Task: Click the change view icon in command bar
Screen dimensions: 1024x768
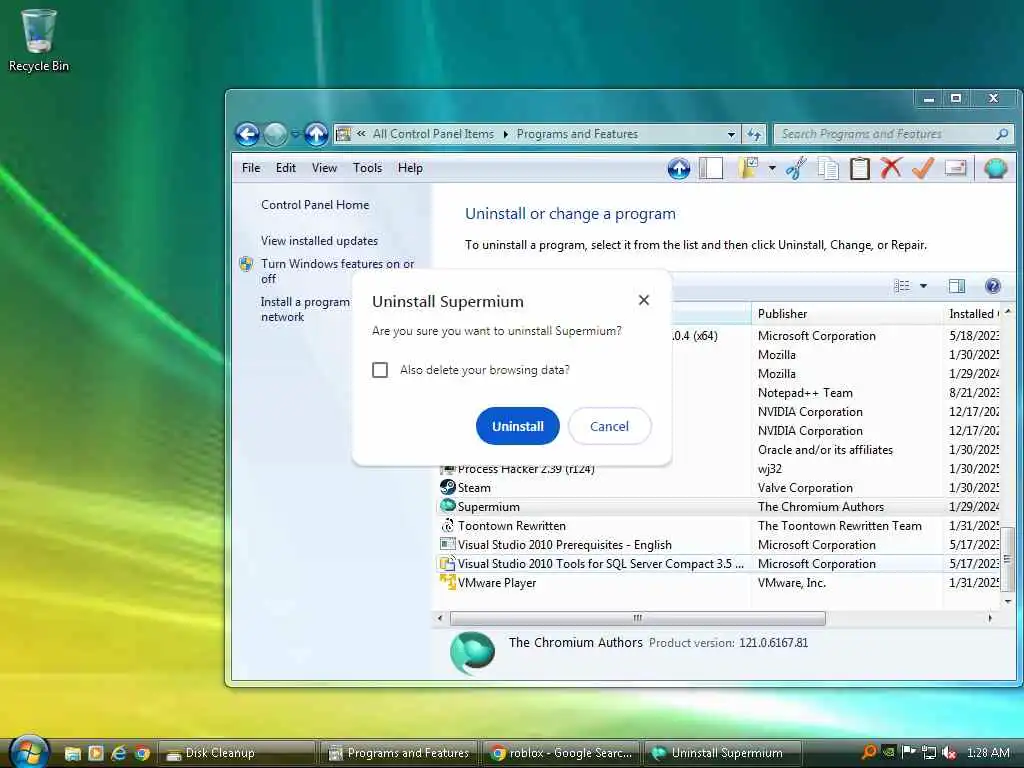Action: point(902,286)
